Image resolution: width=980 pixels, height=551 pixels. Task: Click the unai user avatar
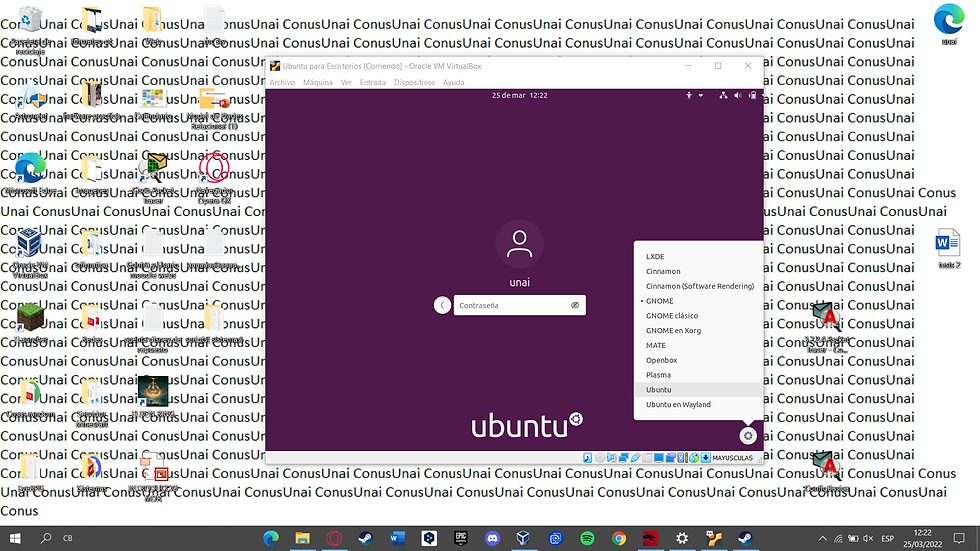click(x=519, y=244)
